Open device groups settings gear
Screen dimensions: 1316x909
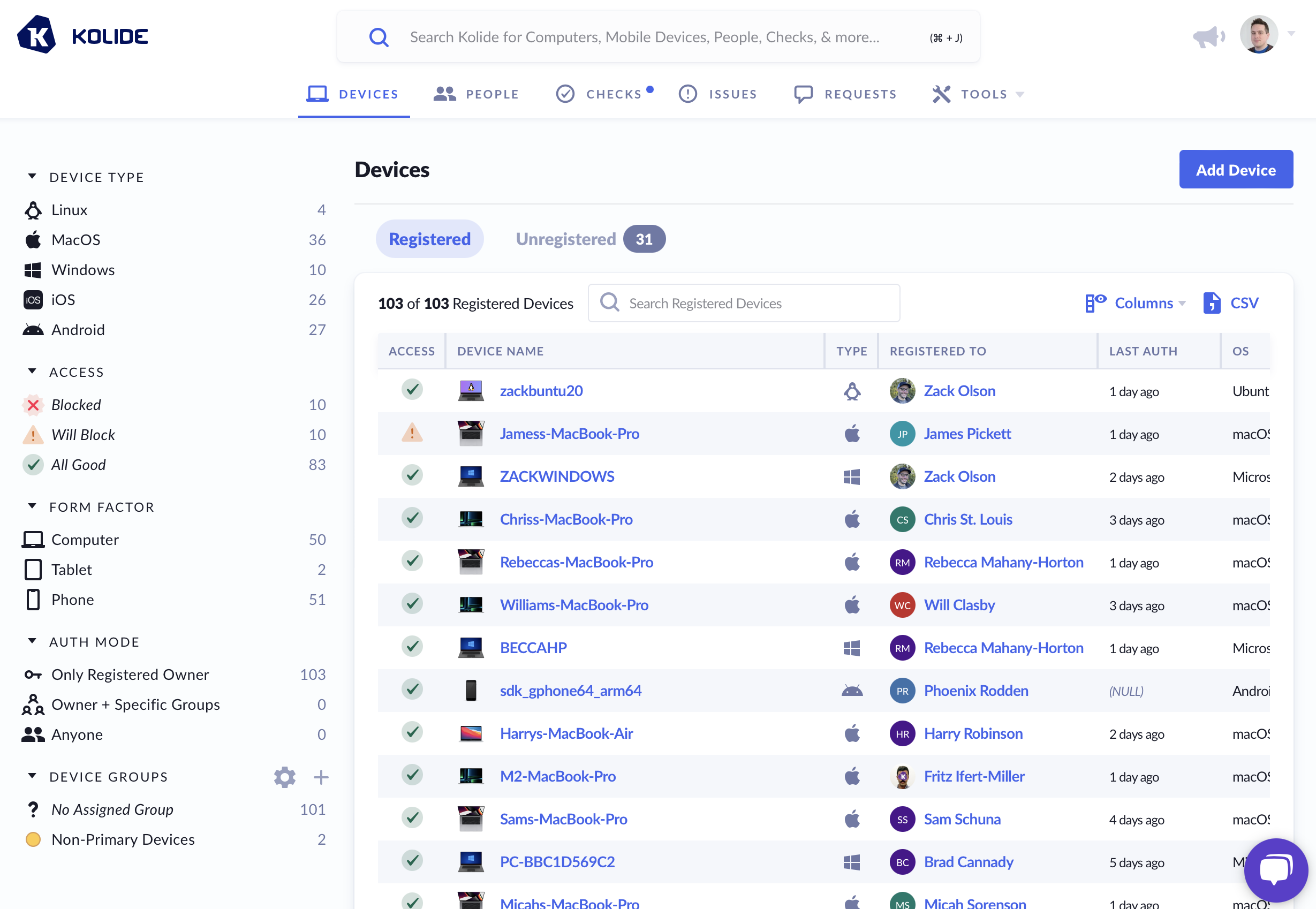pos(285,777)
